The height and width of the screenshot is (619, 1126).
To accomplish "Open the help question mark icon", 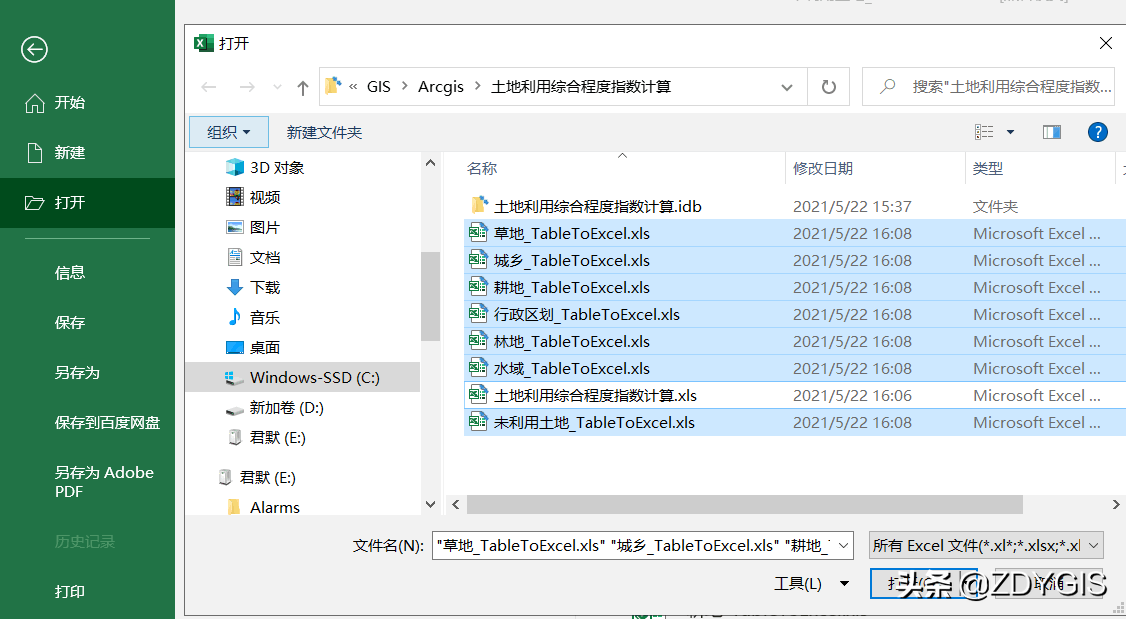I will click(1097, 132).
